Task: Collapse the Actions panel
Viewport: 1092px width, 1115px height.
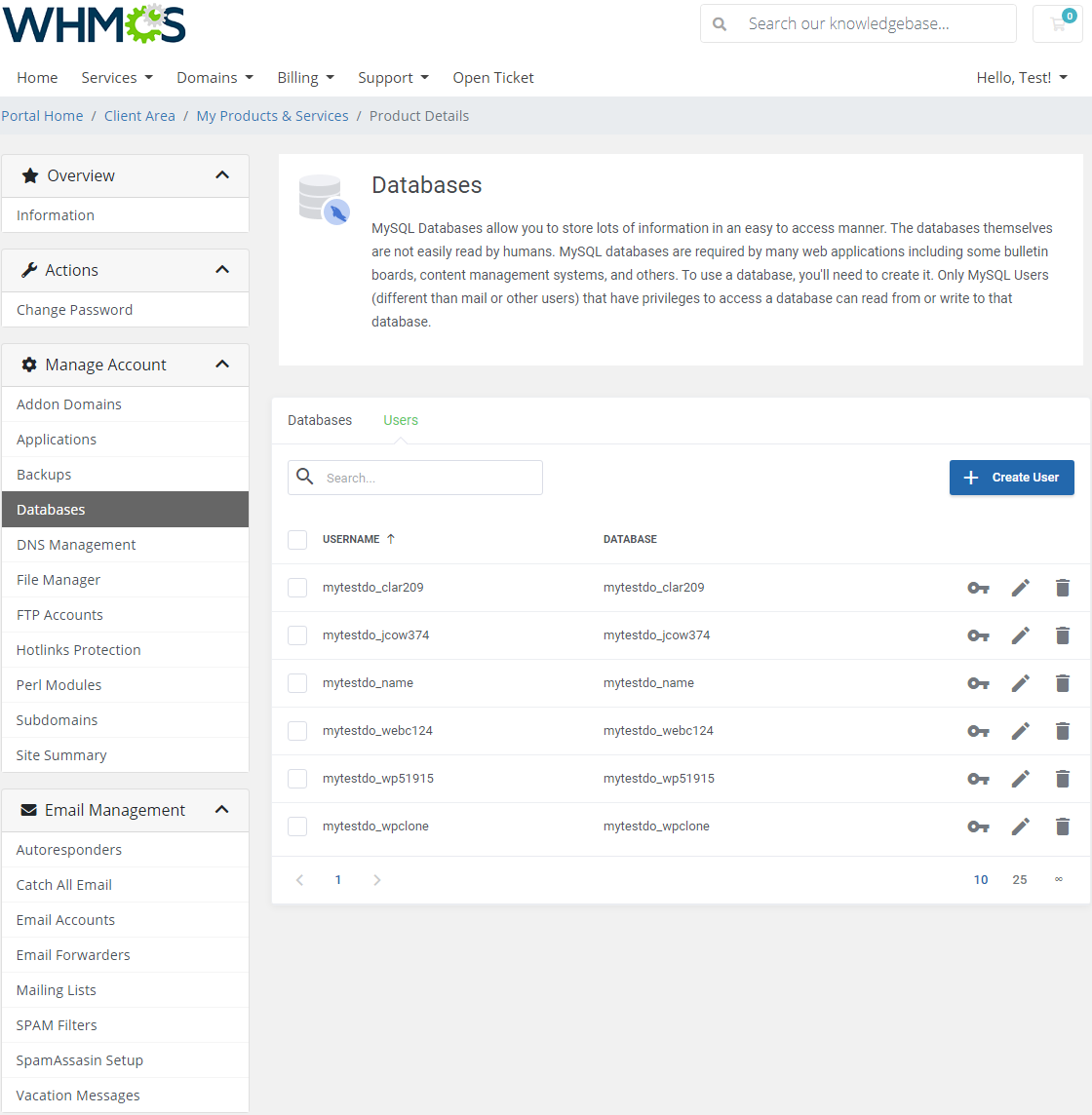Action: click(222, 270)
